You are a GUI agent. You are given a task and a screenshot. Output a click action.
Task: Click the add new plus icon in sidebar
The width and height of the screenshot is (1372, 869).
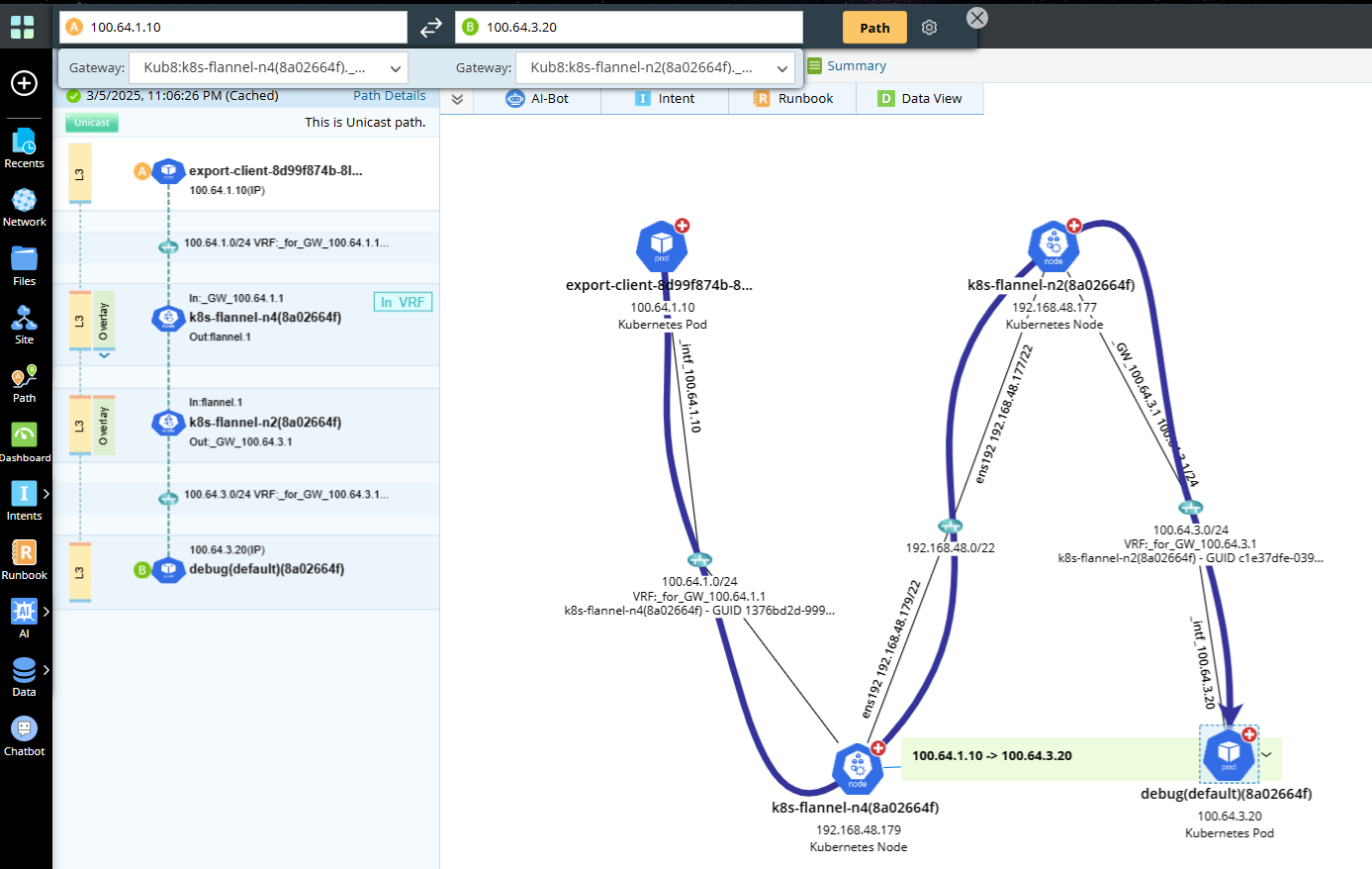click(x=24, y=83)
